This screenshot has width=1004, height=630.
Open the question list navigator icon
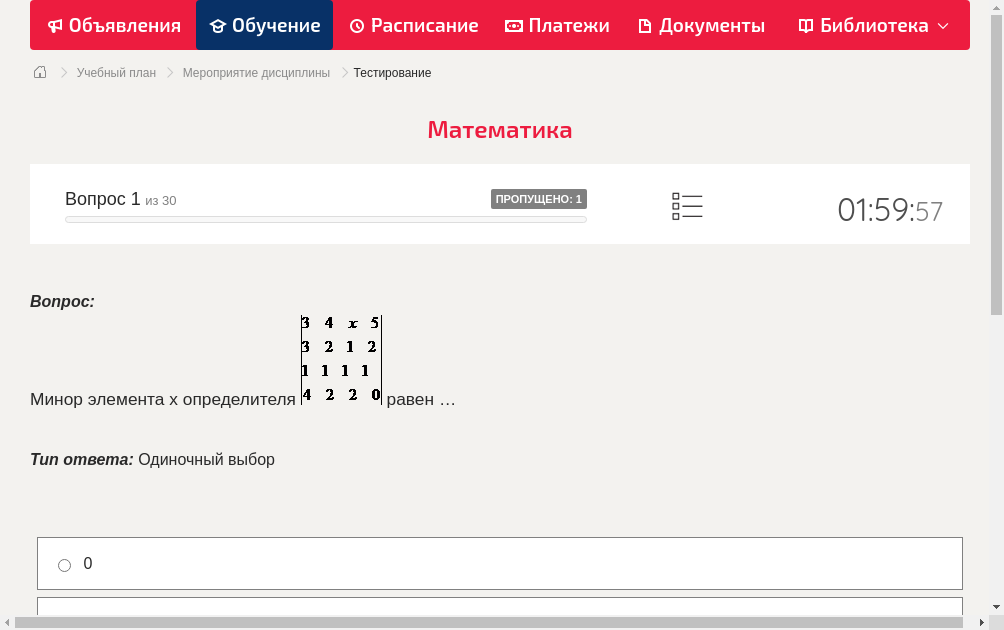pos(687,206)
